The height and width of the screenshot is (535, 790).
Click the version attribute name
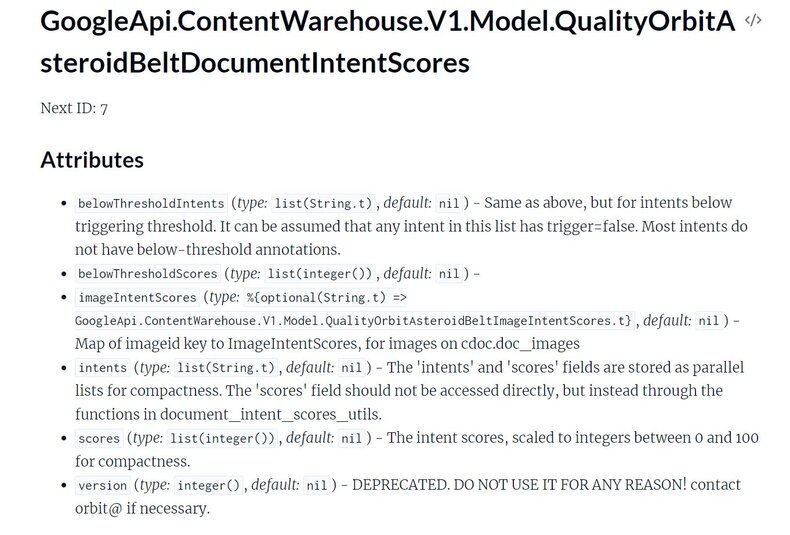pos(103,485)
